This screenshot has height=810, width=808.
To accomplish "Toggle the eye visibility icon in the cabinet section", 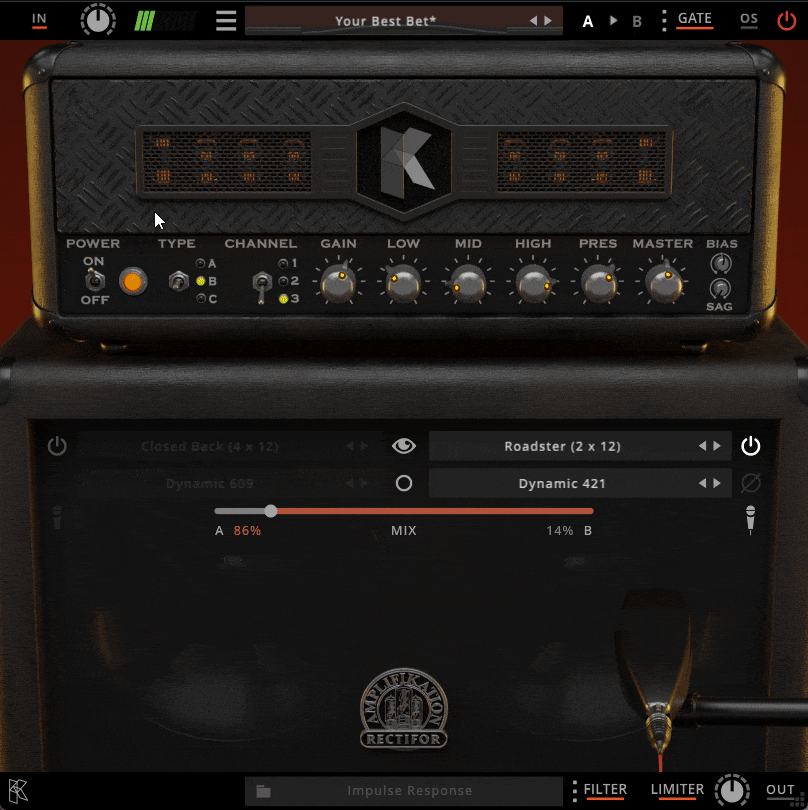I will [404, 446].
